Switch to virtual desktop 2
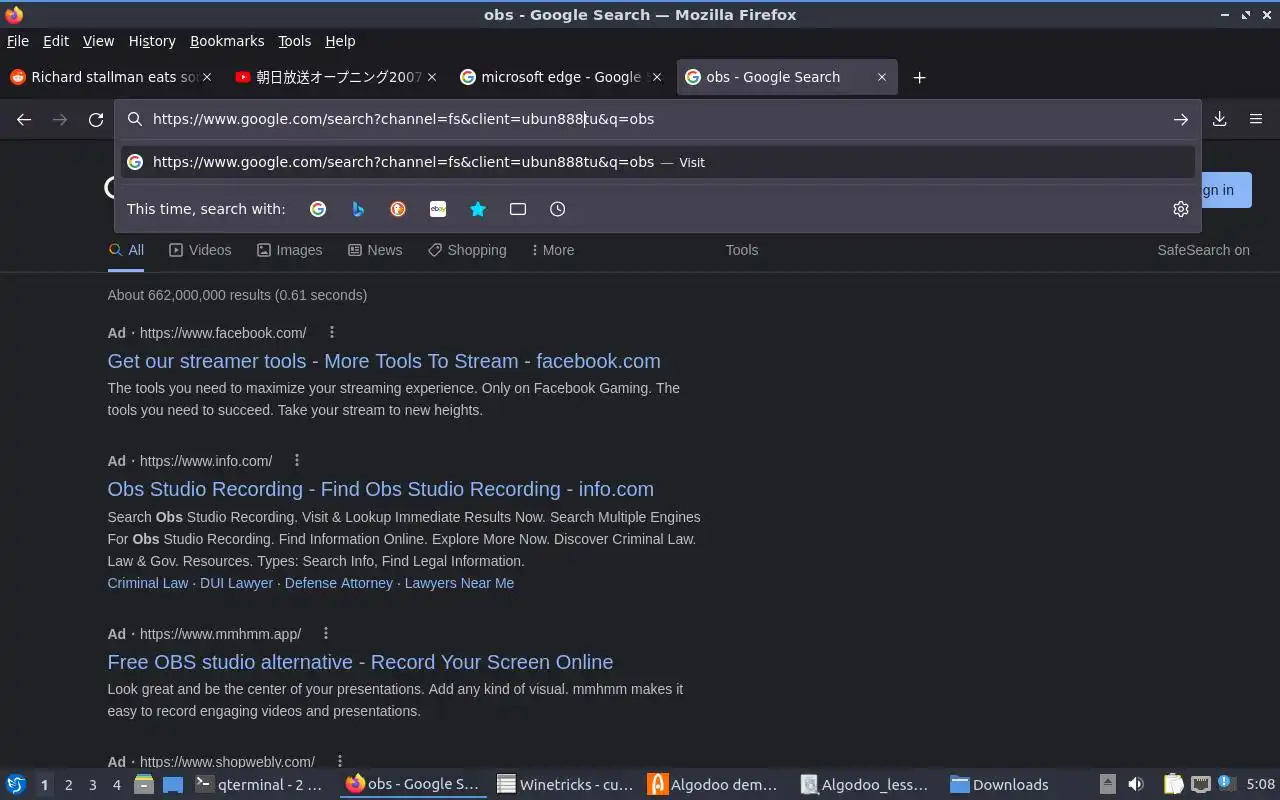This screenshot has width=1280, height=800. (x=68, y=785)
